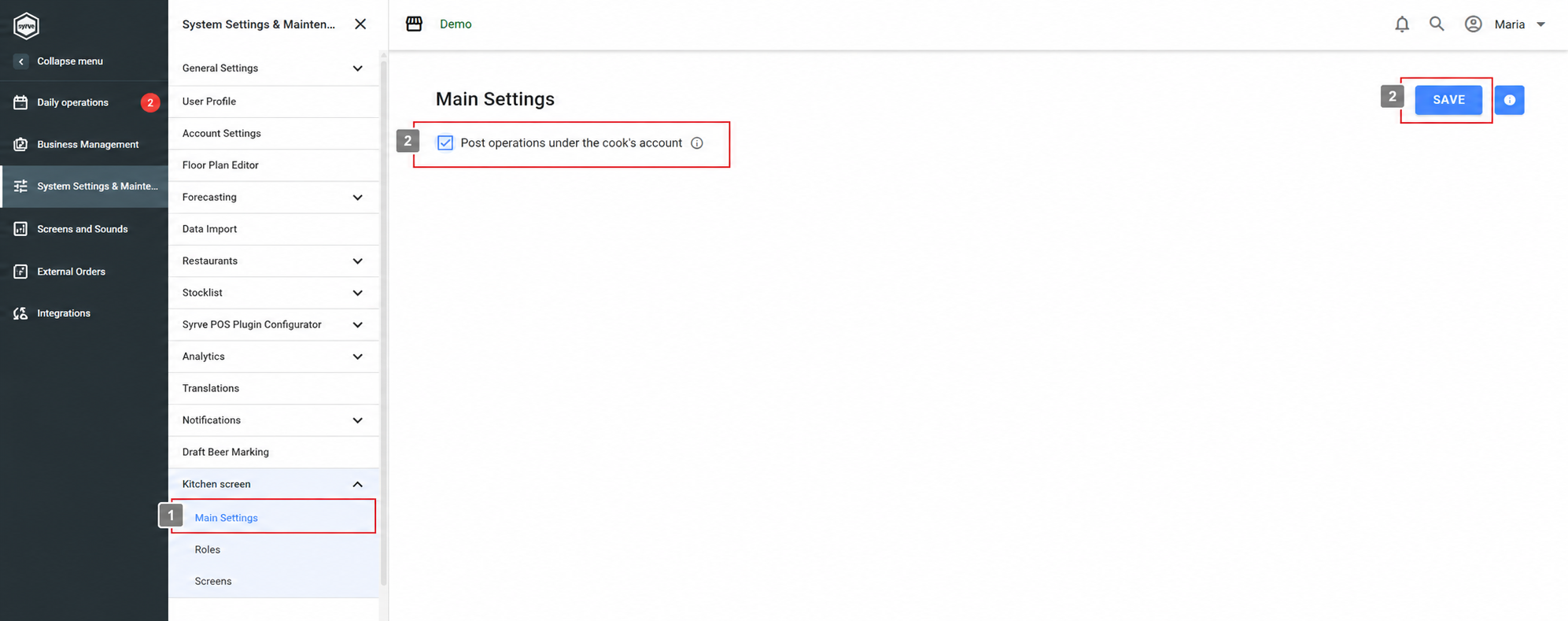Click the Maria username text
Image resolution: width=1568 pixels, height=621 pixels.
(x=1509, y=24)
